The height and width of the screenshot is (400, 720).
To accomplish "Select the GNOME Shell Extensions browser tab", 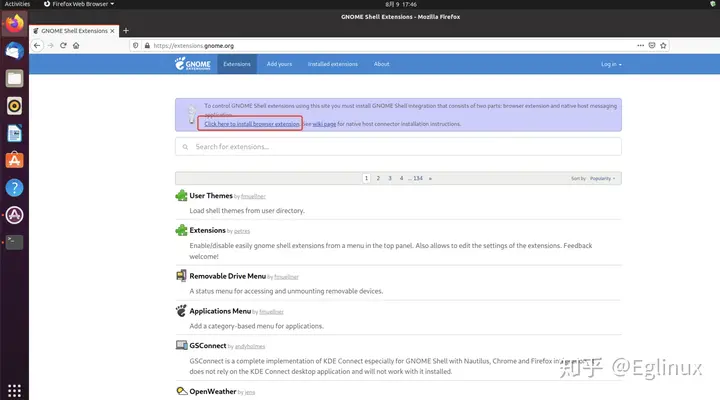I will (74, 31).
